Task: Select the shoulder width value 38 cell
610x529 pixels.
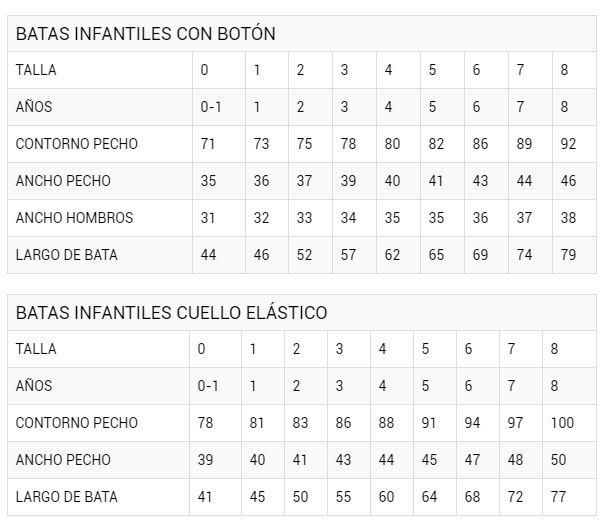Action: [568, 218]
